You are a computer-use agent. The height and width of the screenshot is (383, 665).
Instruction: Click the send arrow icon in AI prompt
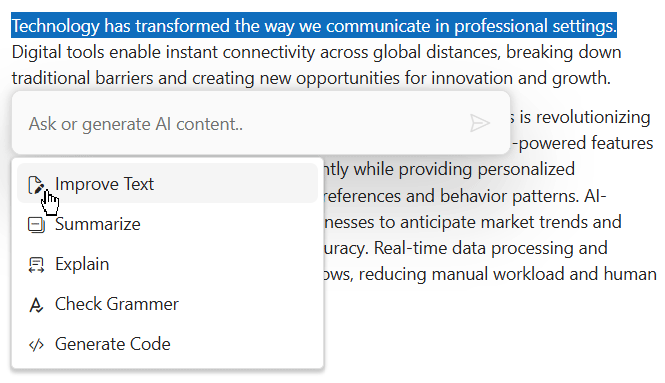pos(480,123)
